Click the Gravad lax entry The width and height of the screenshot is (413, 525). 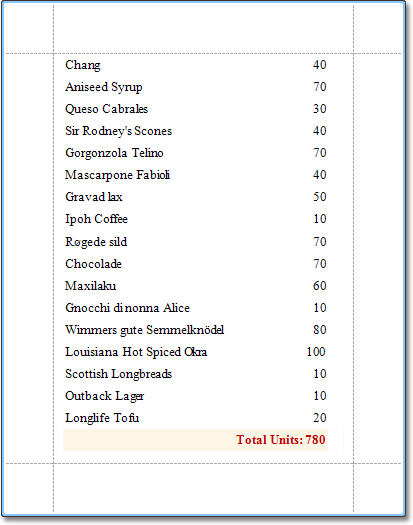click(x=94, y=197)
